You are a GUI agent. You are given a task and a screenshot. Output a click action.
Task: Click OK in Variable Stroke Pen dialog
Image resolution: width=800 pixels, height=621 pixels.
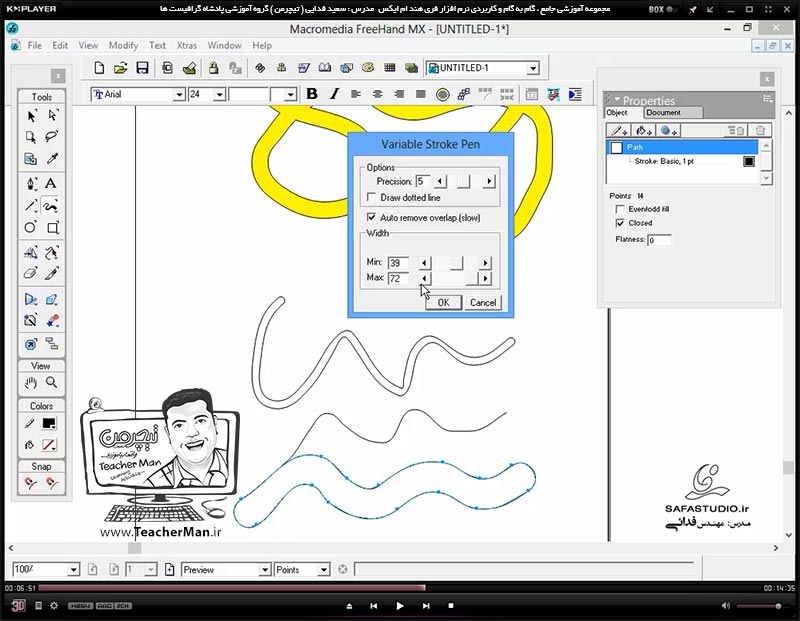[x=443, y=303]
